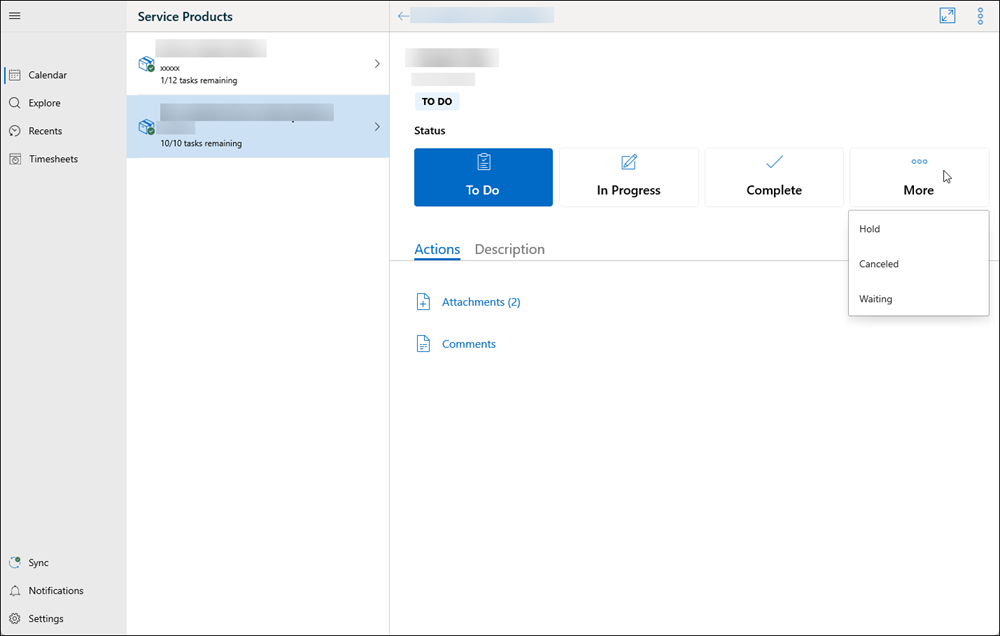Switch to the Actions tab
Screen dimensions: 1000x636
pyautogui.click(x=437, y=249)
